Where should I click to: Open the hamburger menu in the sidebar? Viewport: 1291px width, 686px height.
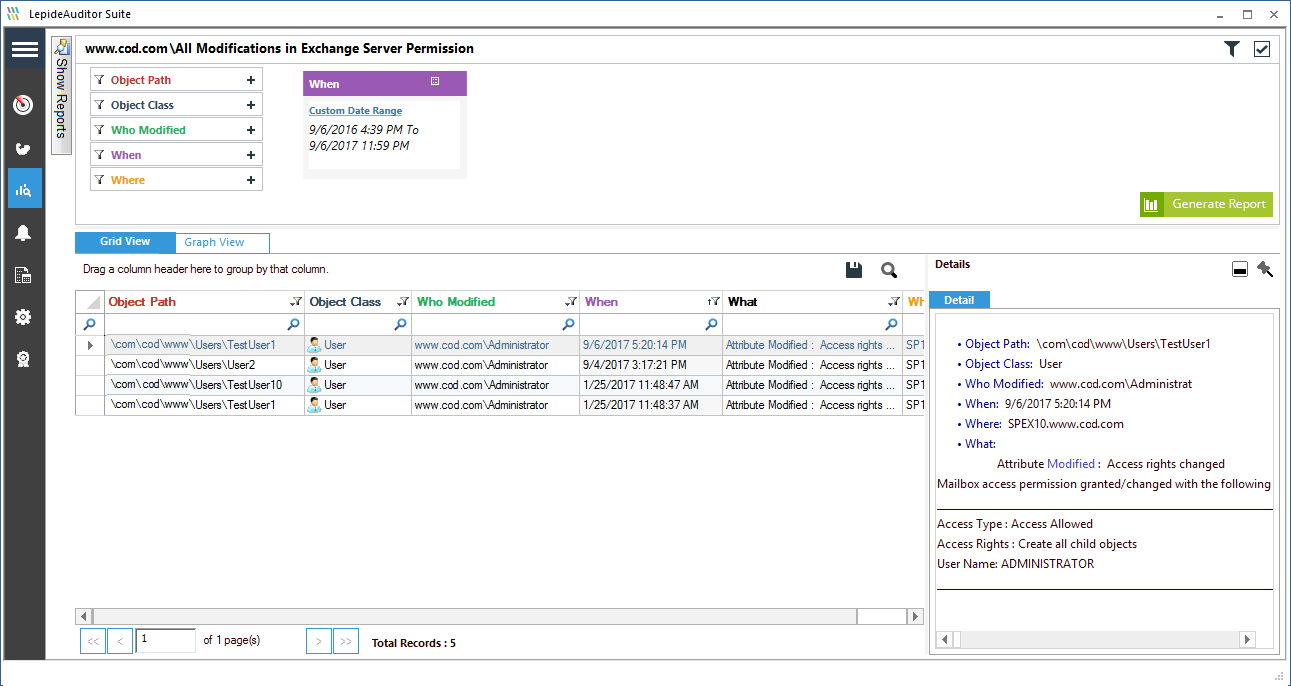point(24,50)
